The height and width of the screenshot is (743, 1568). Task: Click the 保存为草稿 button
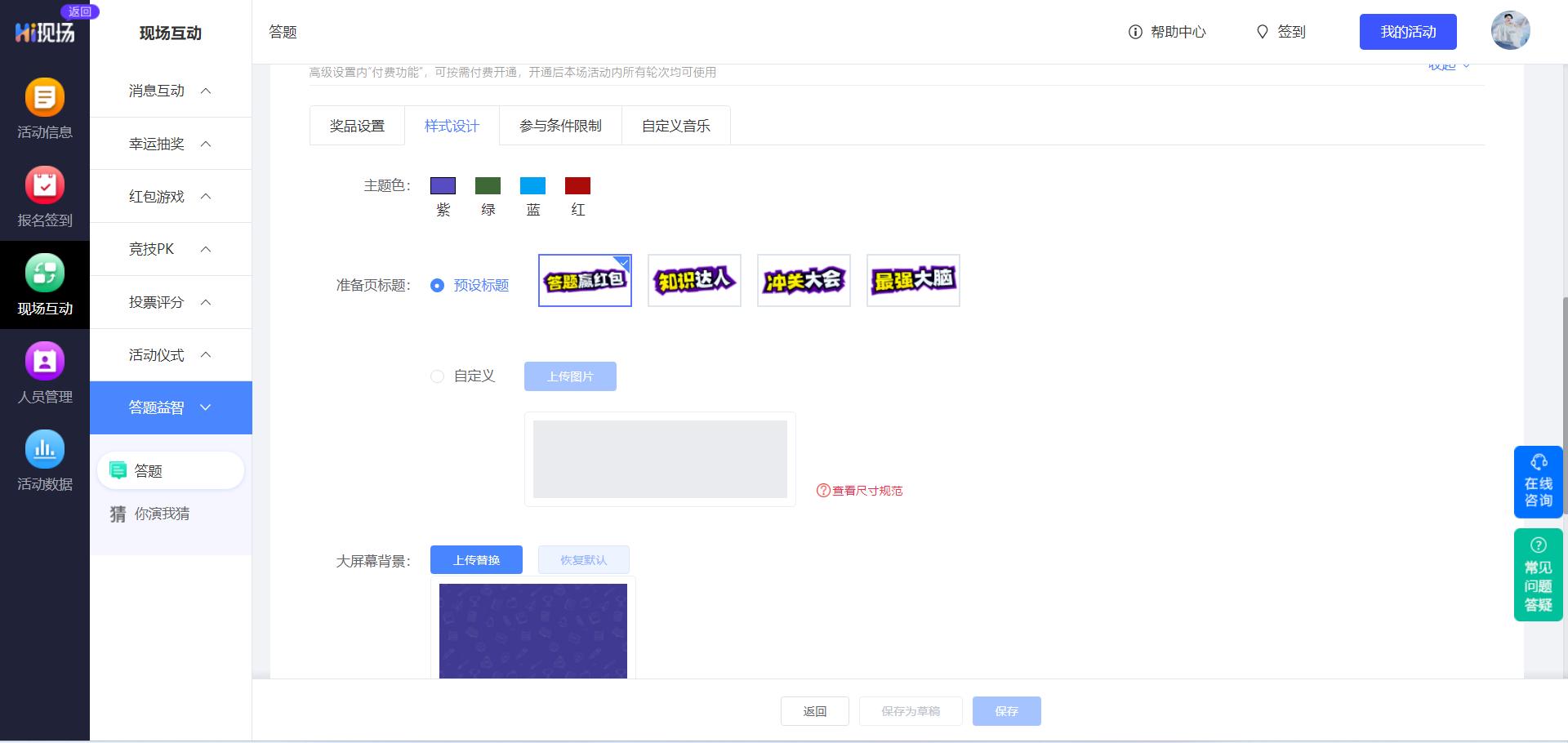(x=910, y=711)
